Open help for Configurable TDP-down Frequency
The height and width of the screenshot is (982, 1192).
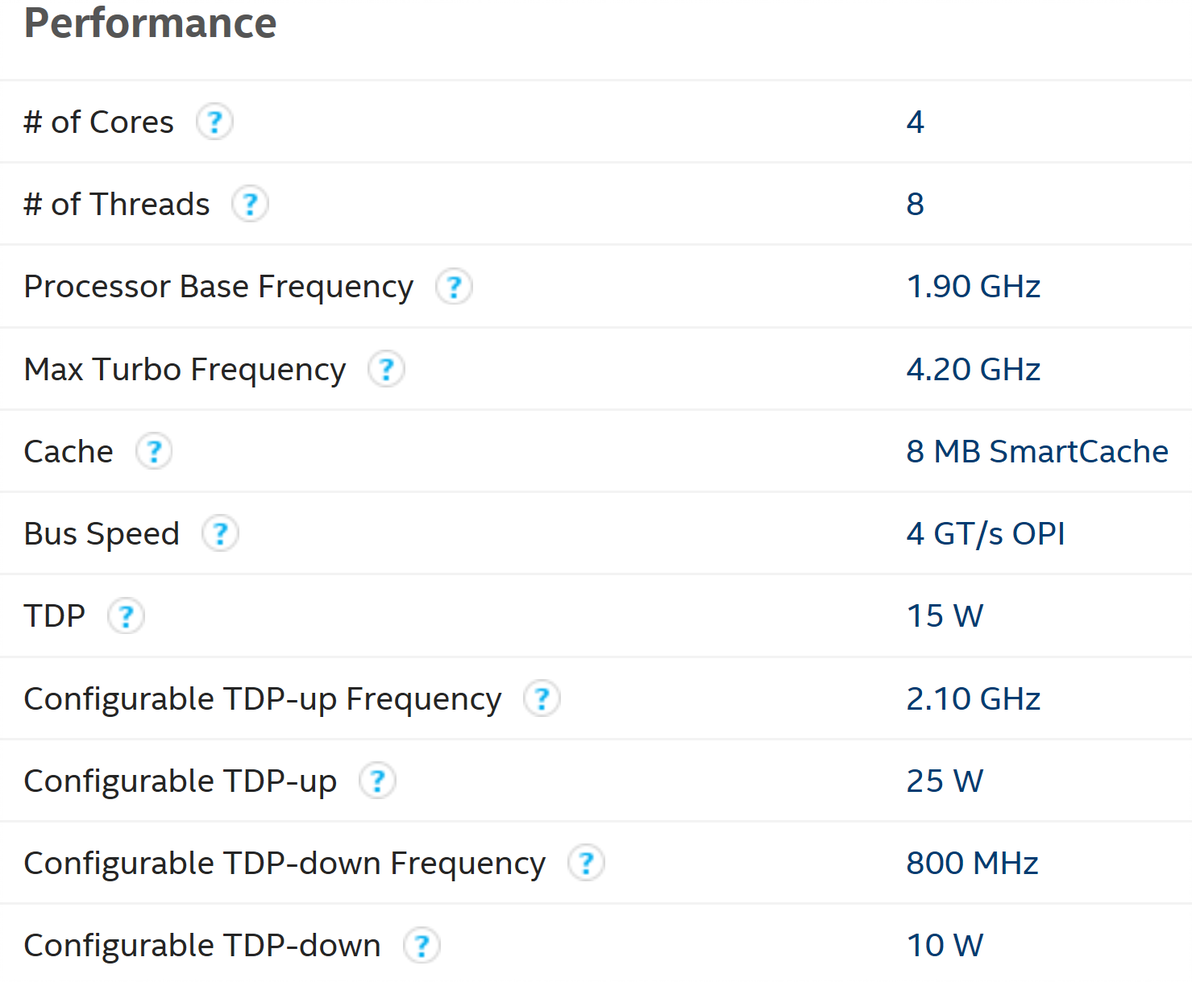pyautogui.click(x=586, y=863)
